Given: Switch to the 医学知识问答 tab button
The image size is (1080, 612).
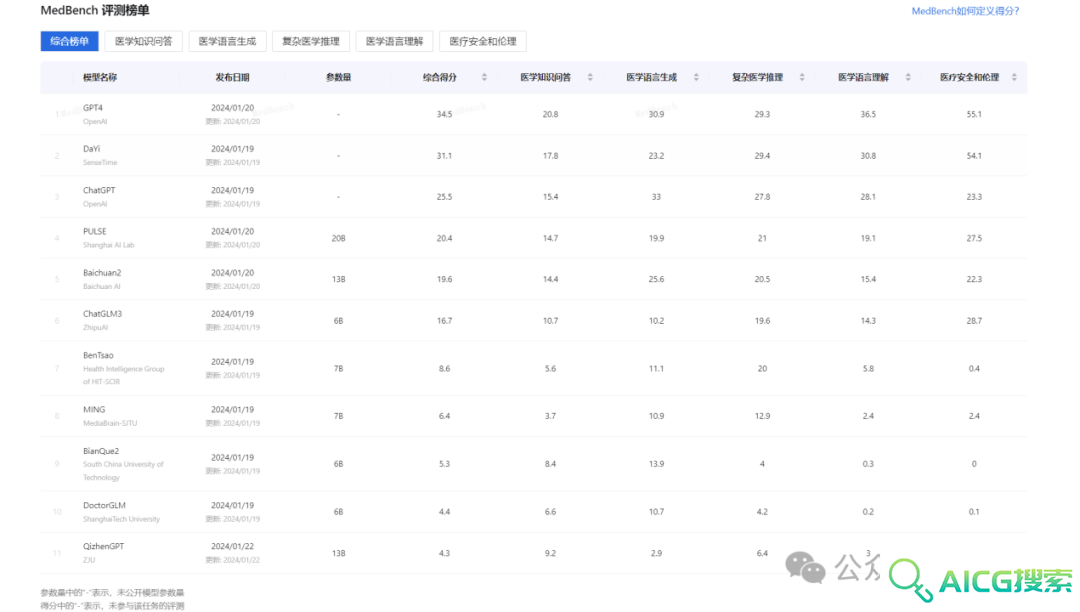Looking at the screenshot, I should [143, 41].
